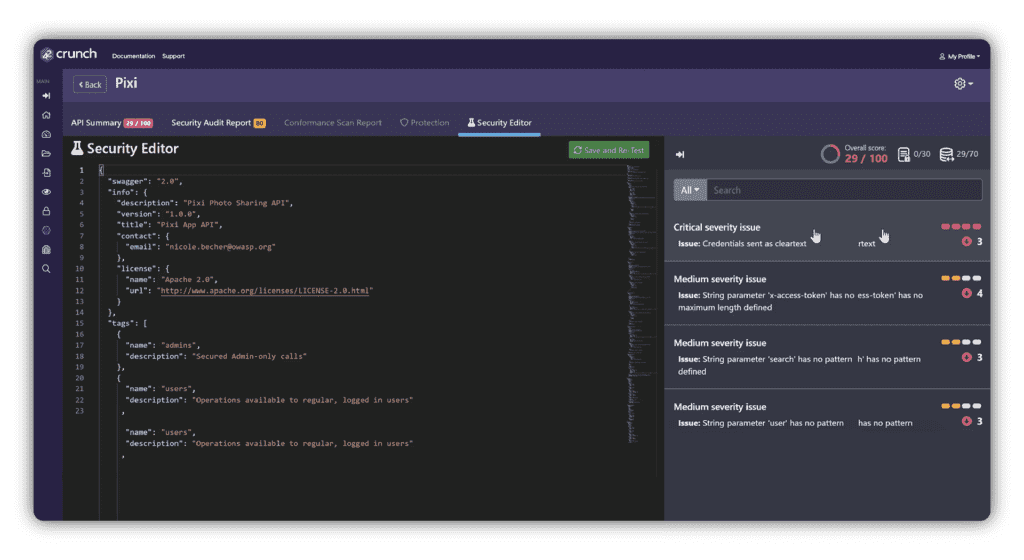Screen dimensions: 1024x560
Task: Click the overall score ring icon
Action: coord(830,154)
